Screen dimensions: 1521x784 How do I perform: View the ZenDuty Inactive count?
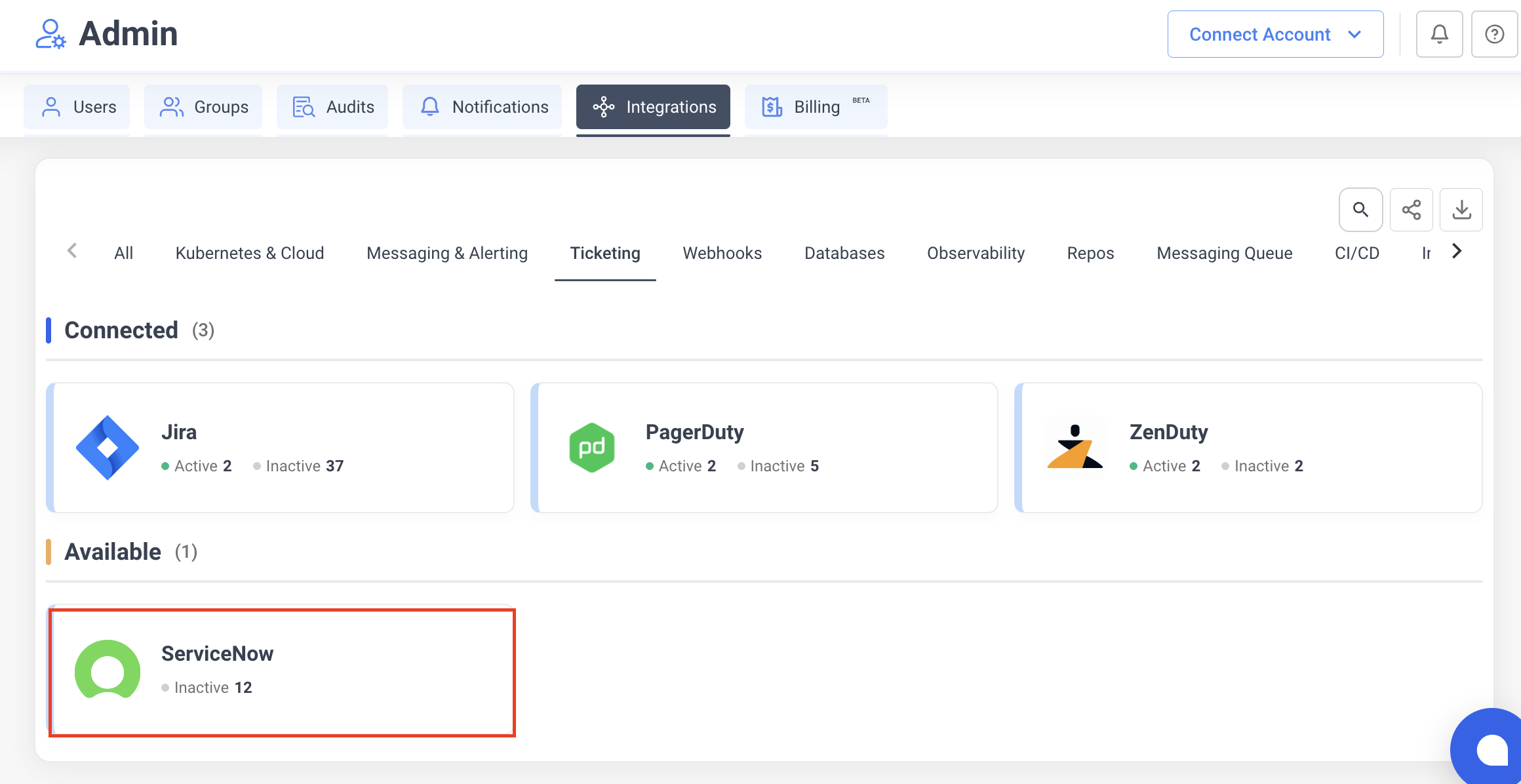pyautogui.click(x=1269, y=465)
